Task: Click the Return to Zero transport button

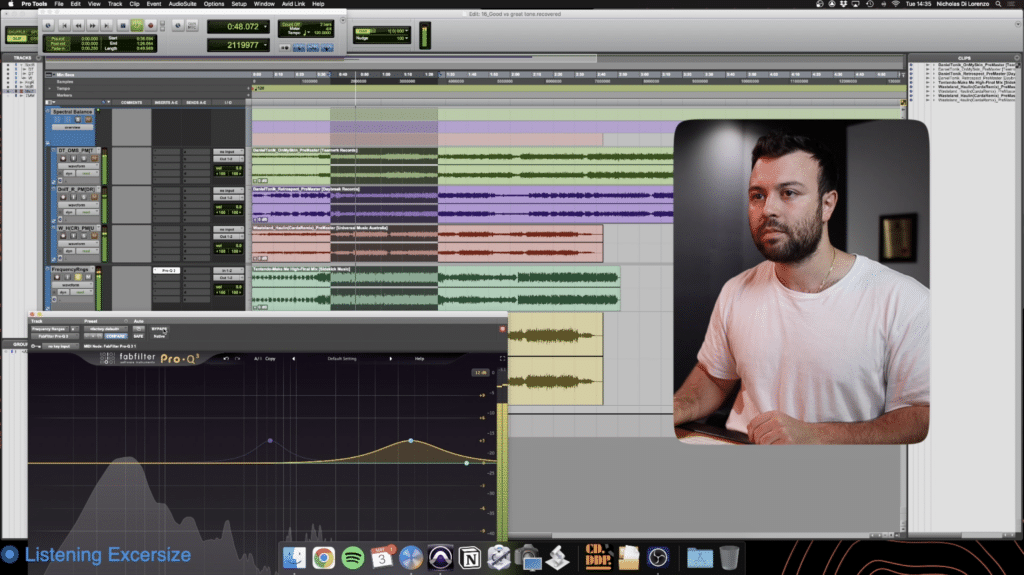Action: 64,25
